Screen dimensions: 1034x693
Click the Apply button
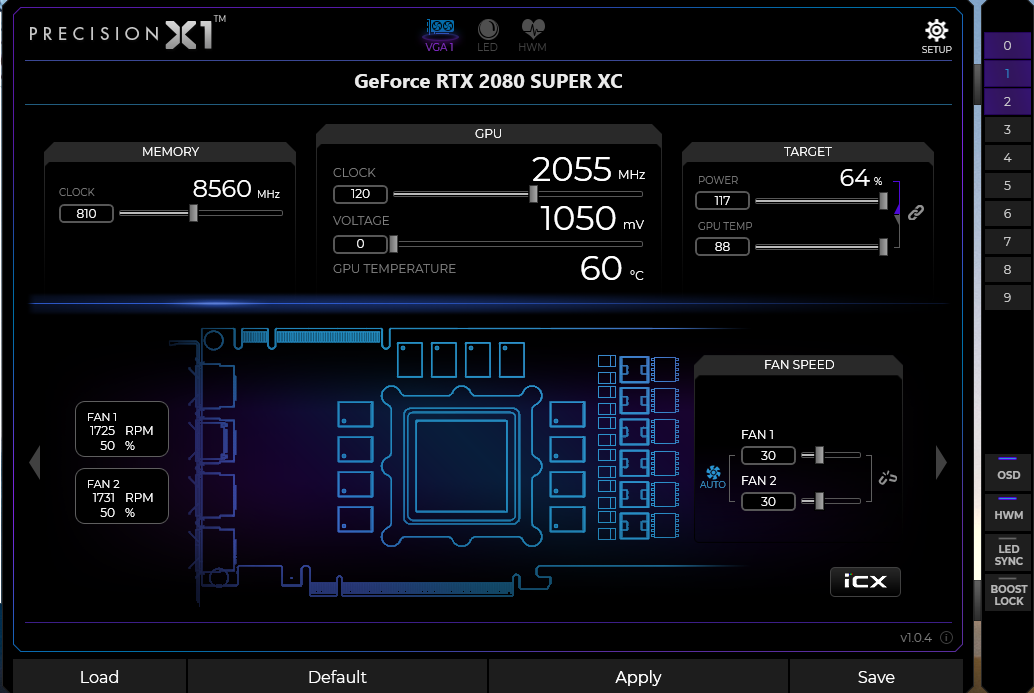coord(638,677)
